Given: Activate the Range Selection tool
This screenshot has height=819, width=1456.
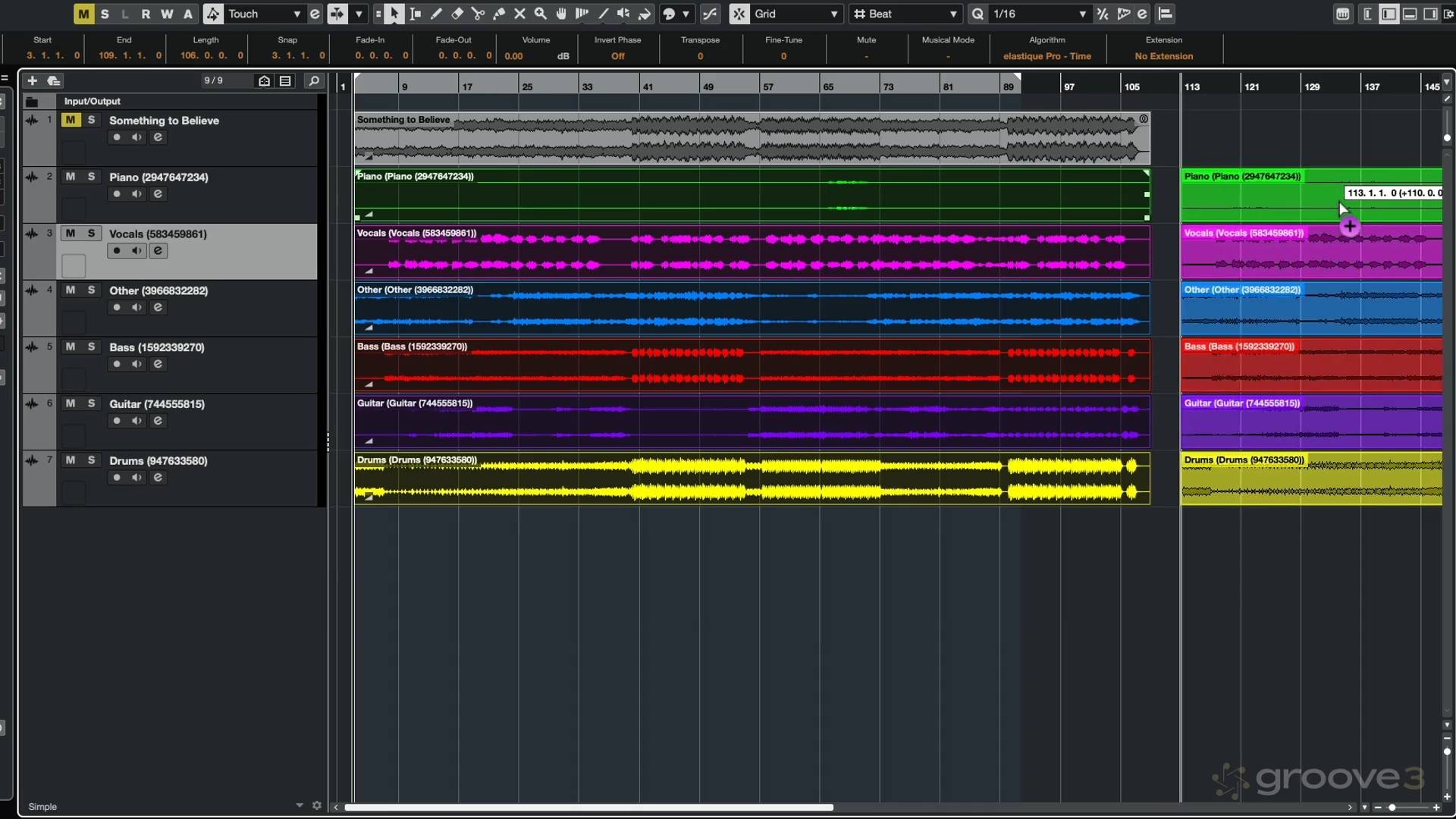Looking at the screenshot, I should click(x=415, y=14).
